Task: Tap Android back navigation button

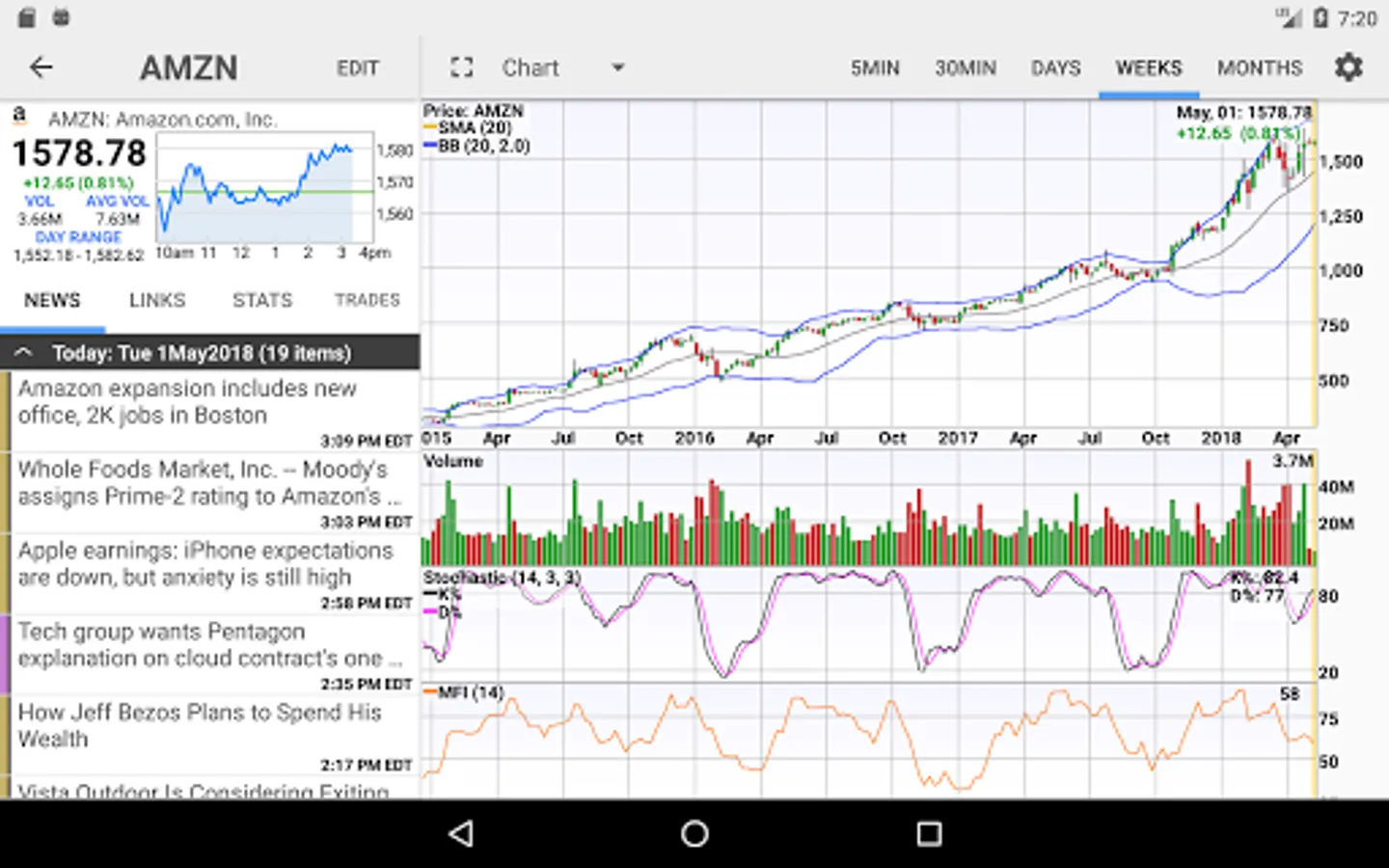Action: click(x=462, y=833)
